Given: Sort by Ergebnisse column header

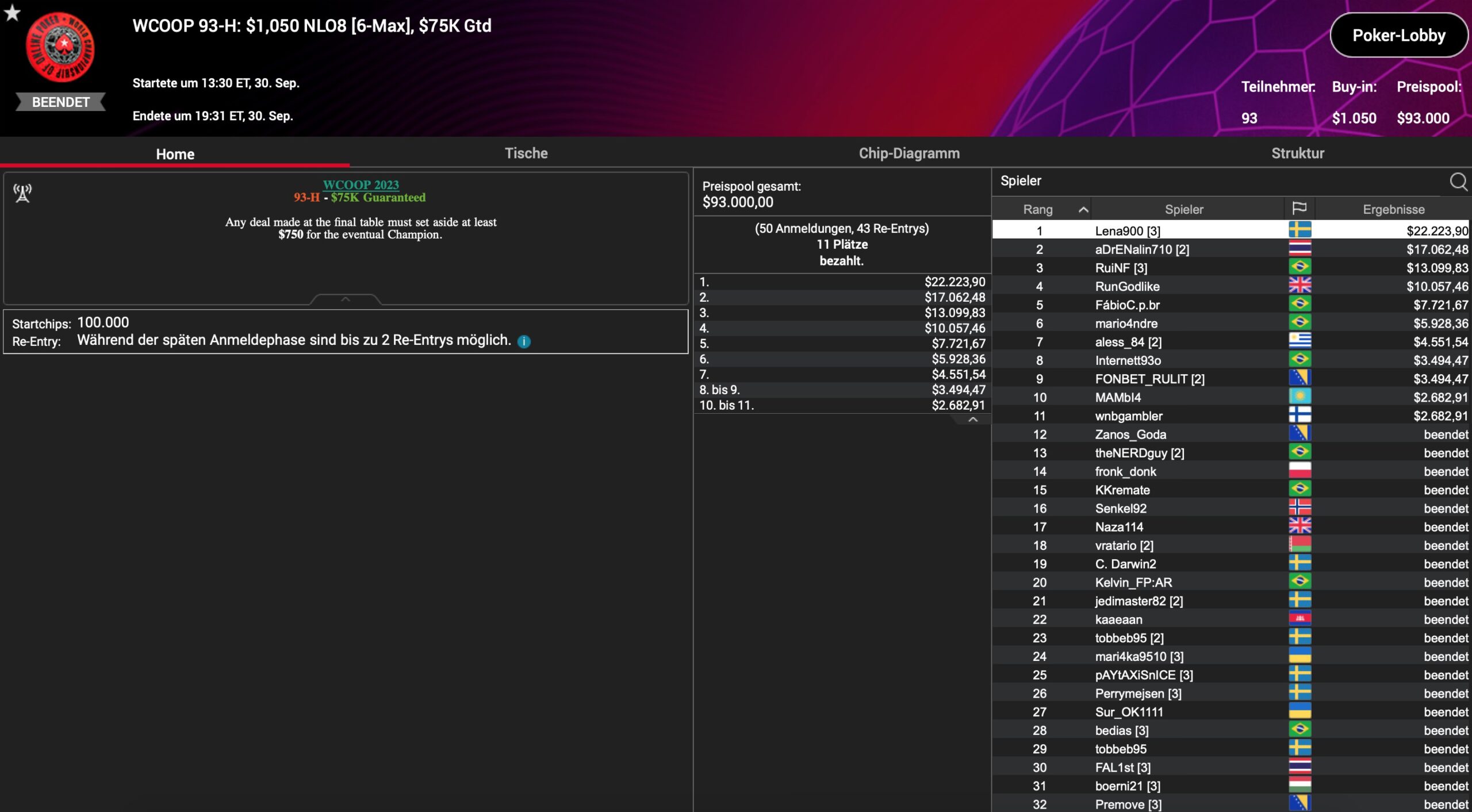Looking at the screenshot, I should 1393,209.
